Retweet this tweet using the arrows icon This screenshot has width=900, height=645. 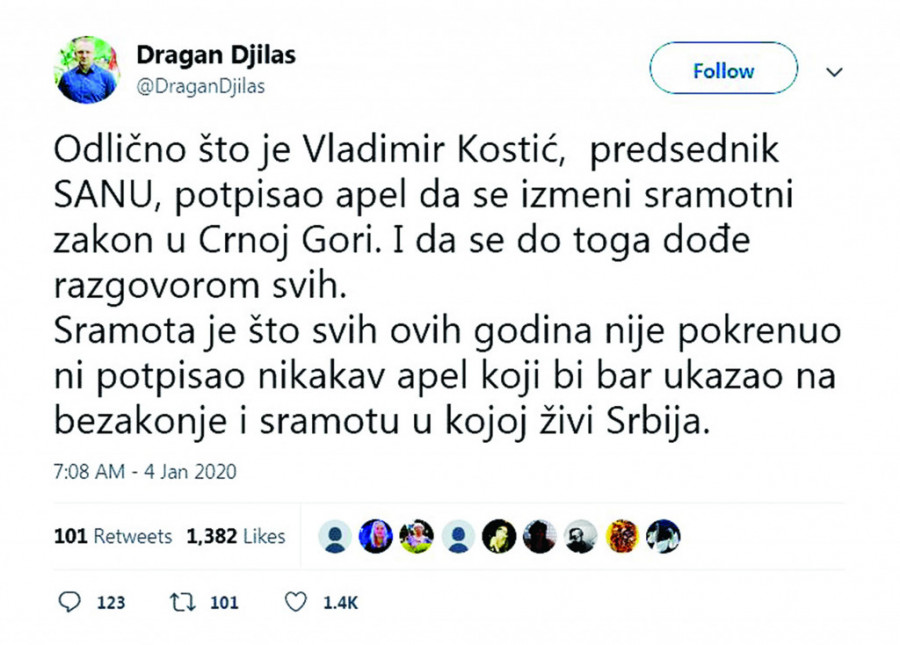[x=183, y=602]
